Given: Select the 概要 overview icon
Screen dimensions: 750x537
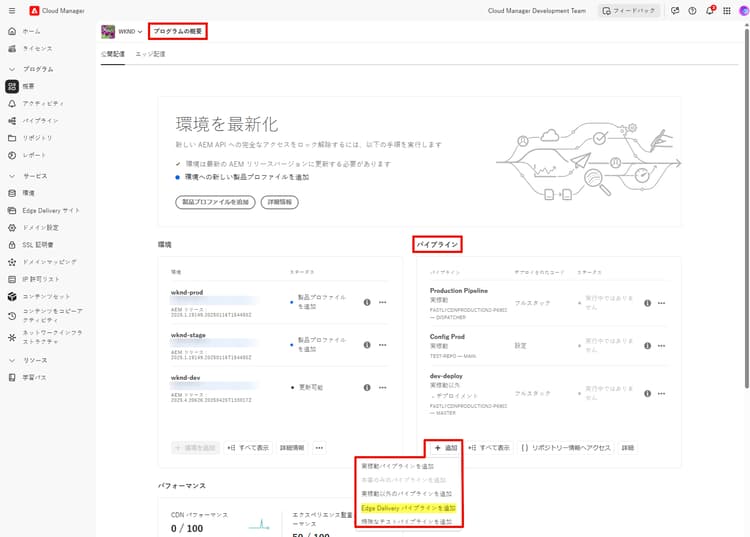Looking at the screenshot, I should pos(12,86).
